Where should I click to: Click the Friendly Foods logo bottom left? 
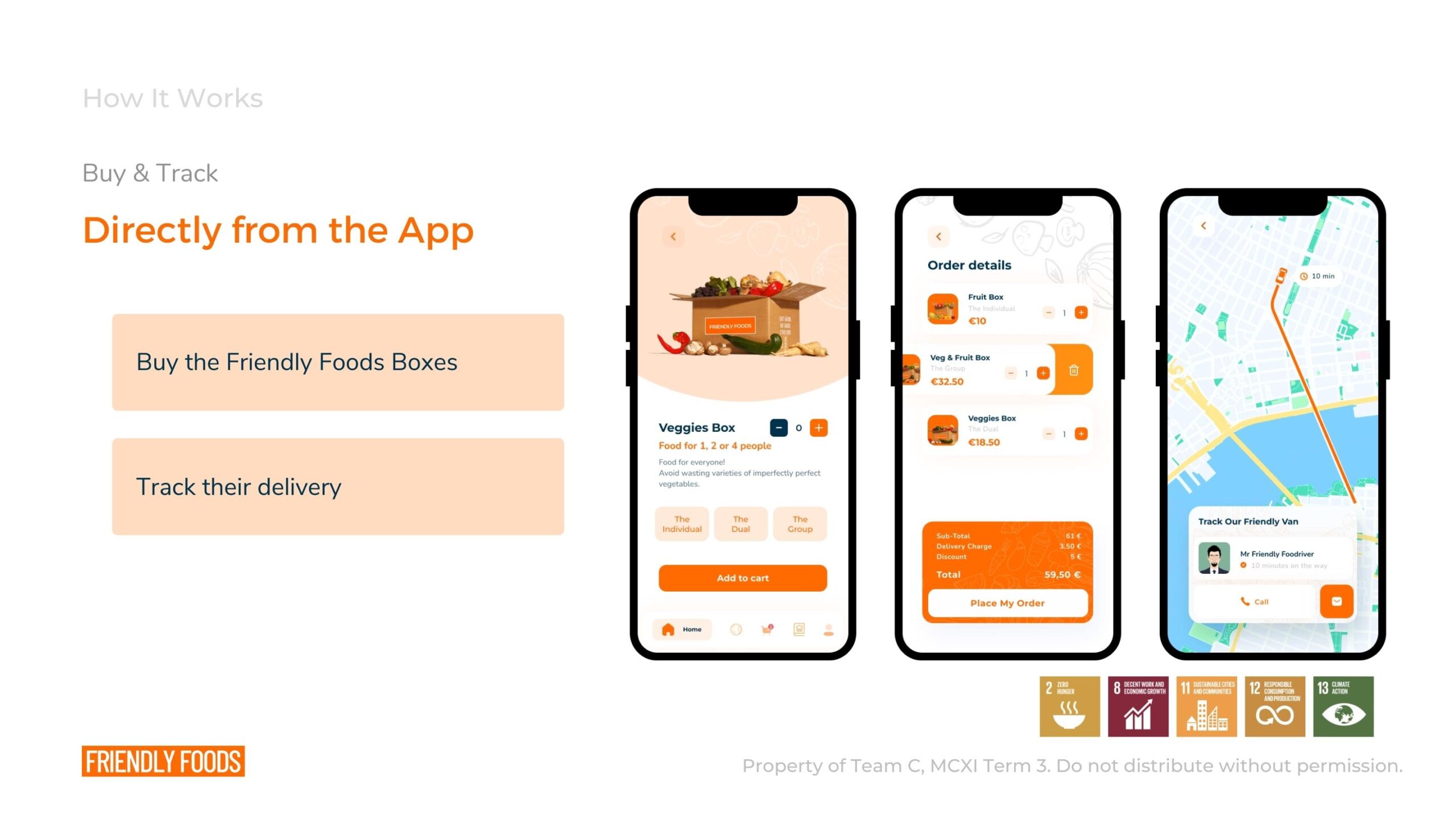[x=162, y=762]
